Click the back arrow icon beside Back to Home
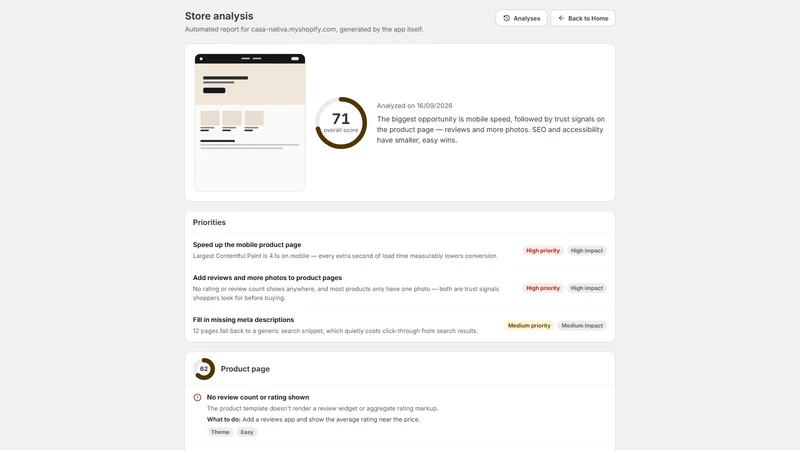The width and height of the screenshot is (800, 450). 561,18
